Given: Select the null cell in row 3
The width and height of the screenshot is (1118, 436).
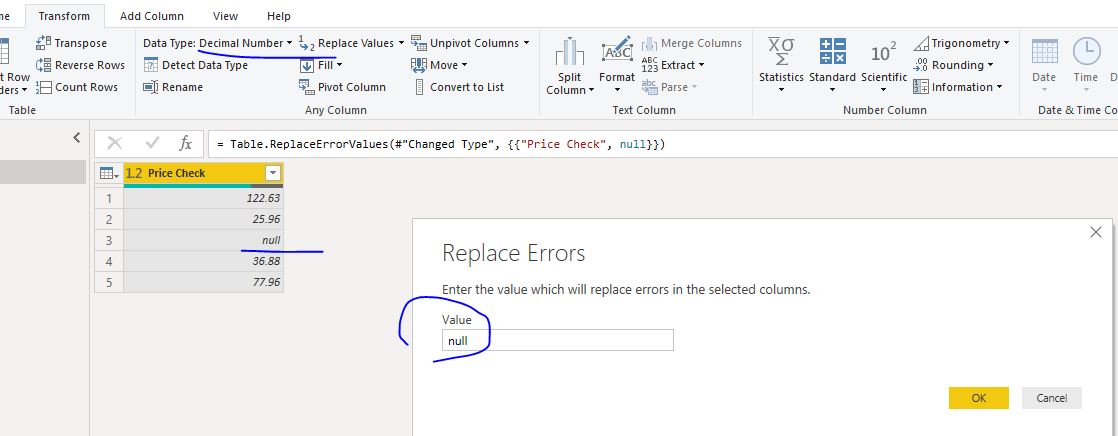Looking at the screenshot, I should click(203, 240).
